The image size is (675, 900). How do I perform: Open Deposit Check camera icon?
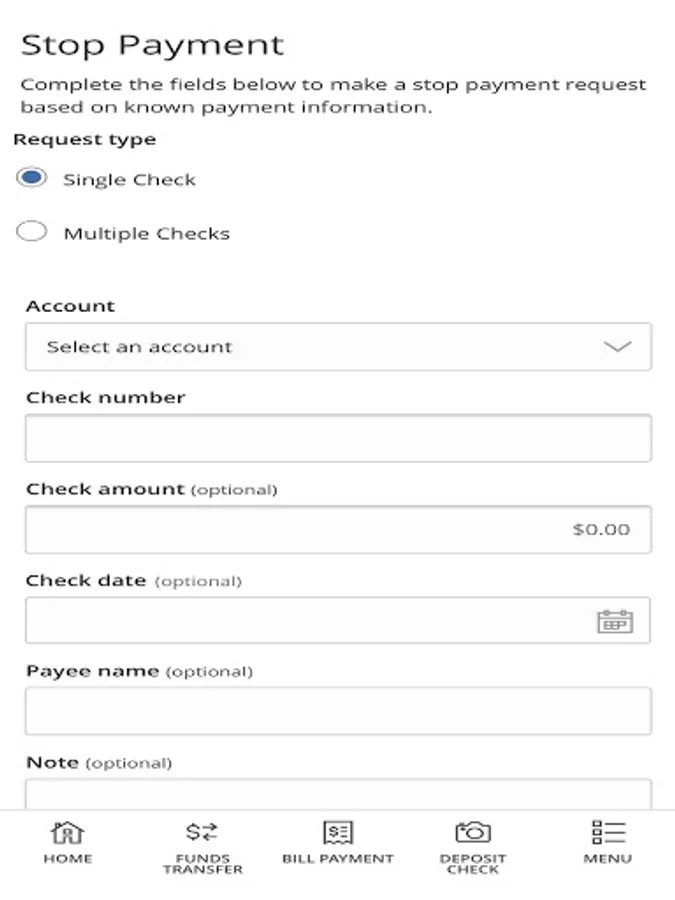[x=473, y=832]
